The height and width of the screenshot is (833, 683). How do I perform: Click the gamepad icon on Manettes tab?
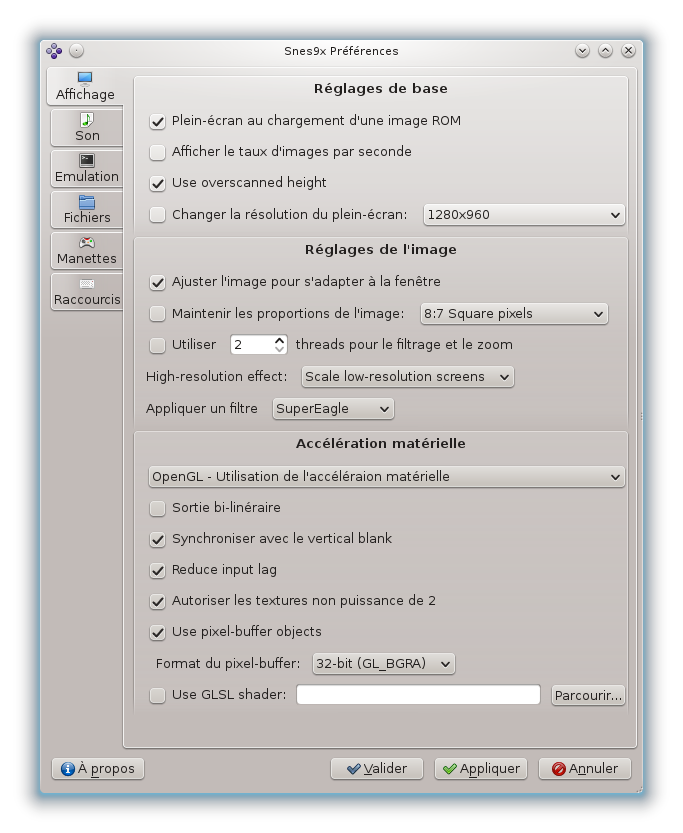[87, 243]
